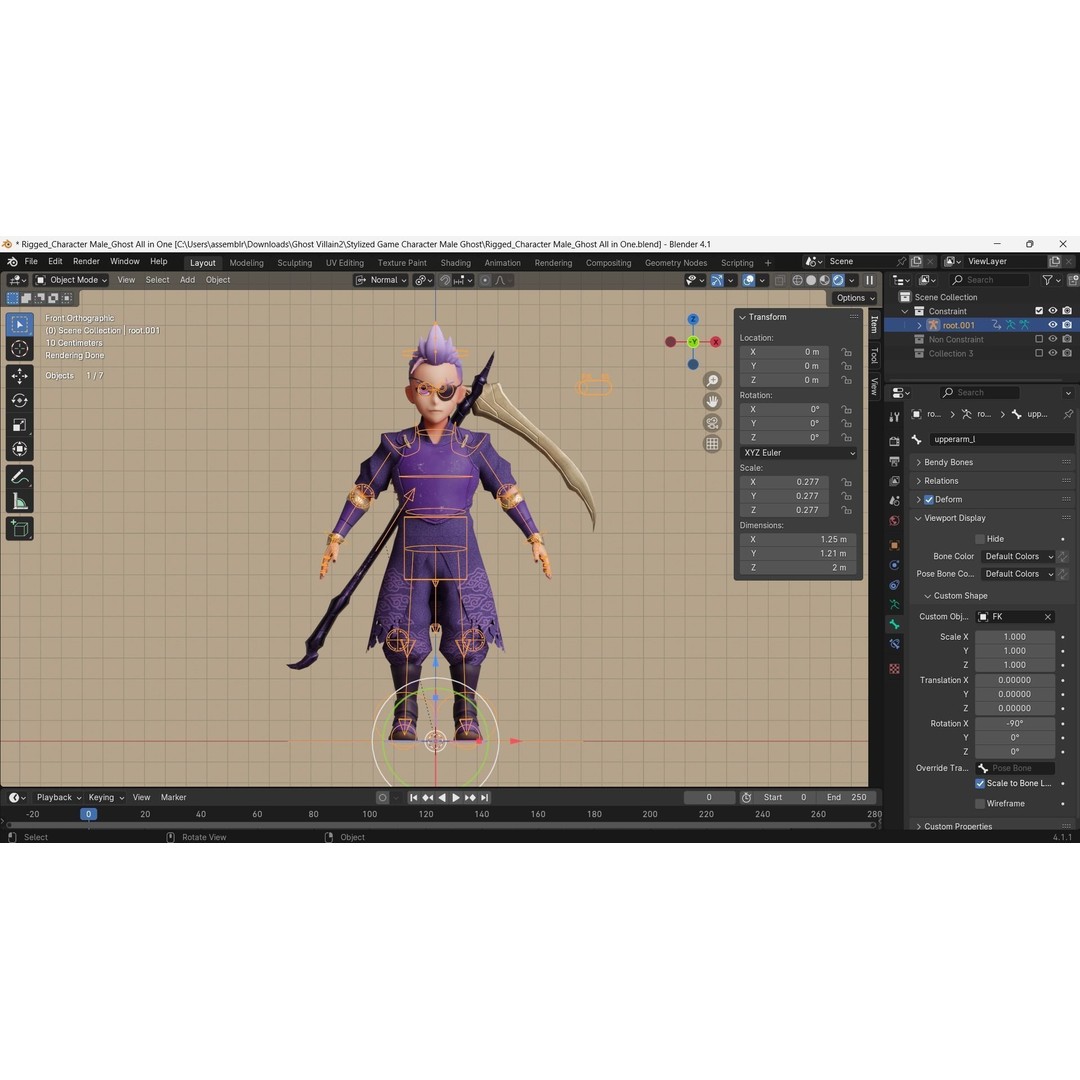The width and height of the screenshot is (1080, 1080).
Task: Open the Armature data properties tab
Action: [894, 605]
